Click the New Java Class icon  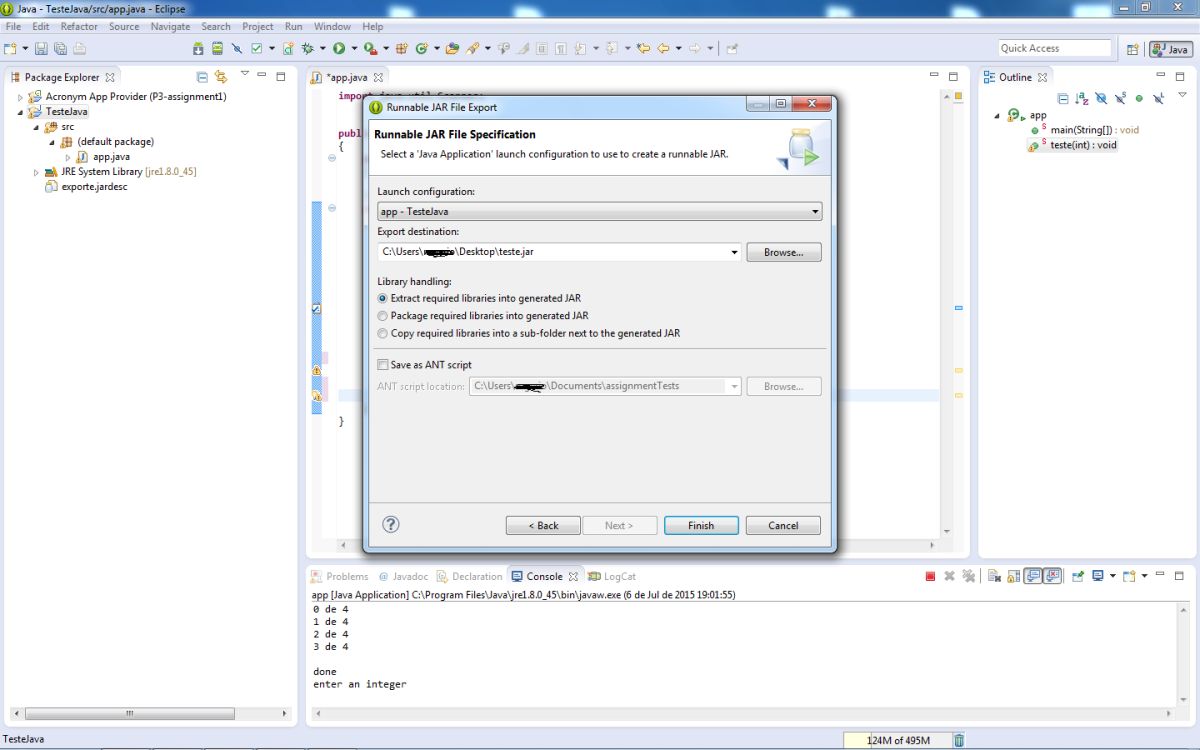pos(422,48)
